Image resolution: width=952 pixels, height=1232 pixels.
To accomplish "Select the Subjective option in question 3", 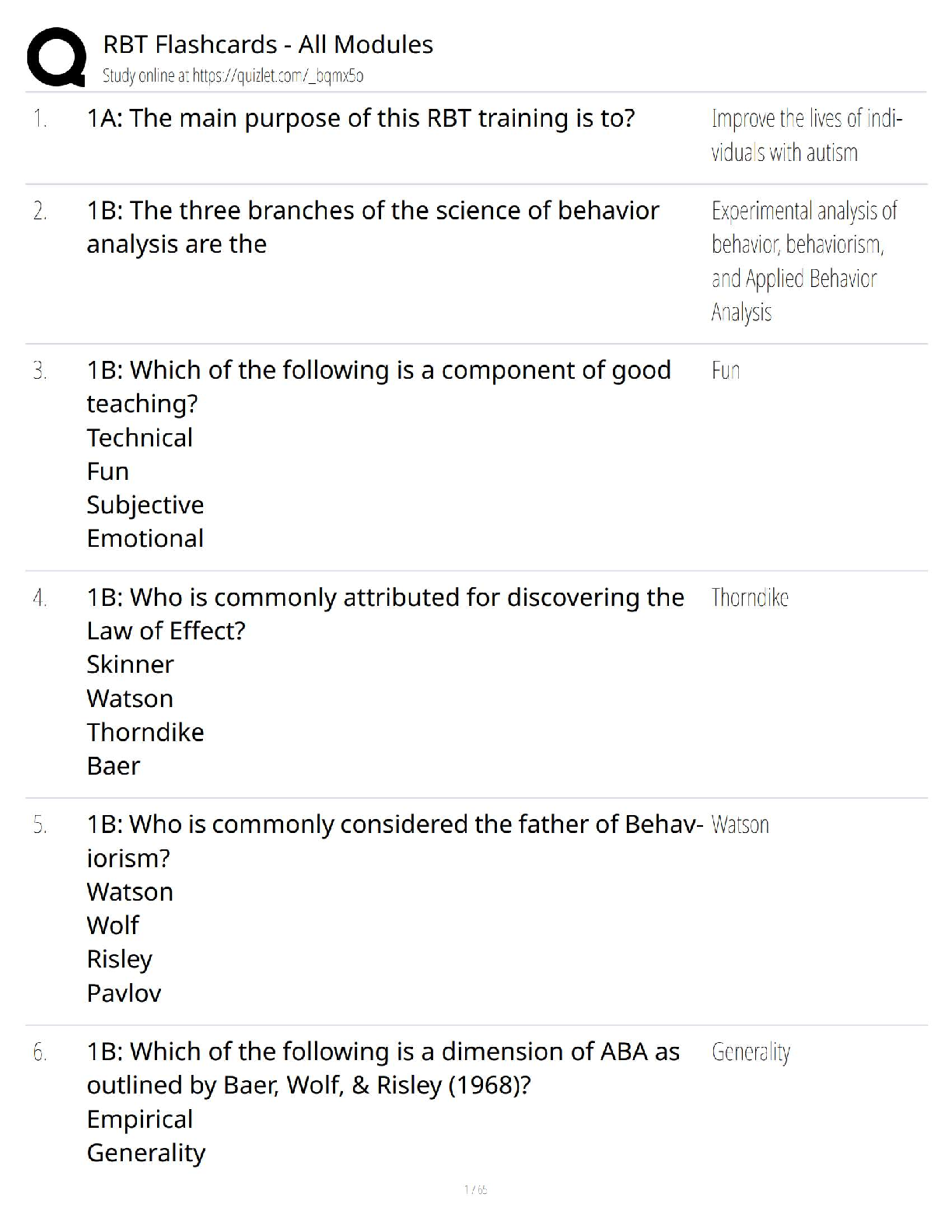I will pos(145,505).
